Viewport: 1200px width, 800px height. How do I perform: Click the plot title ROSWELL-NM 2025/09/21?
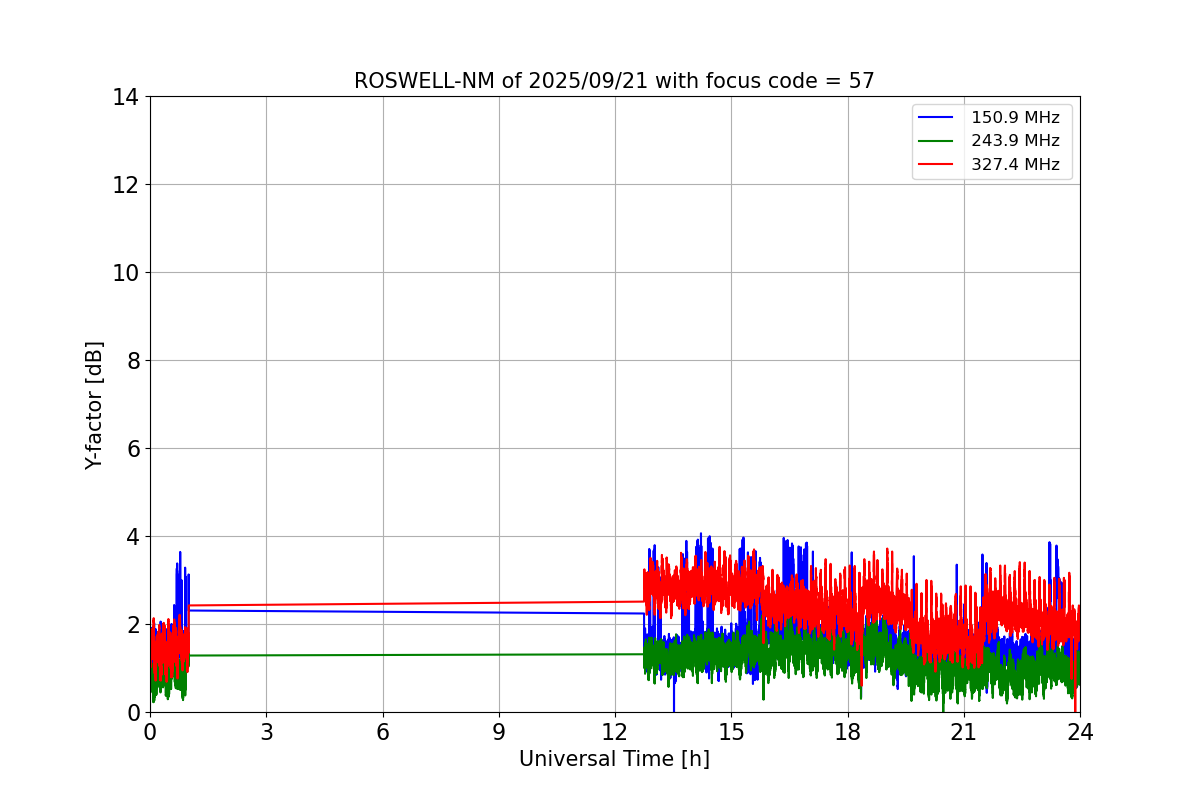click(614, 81)
